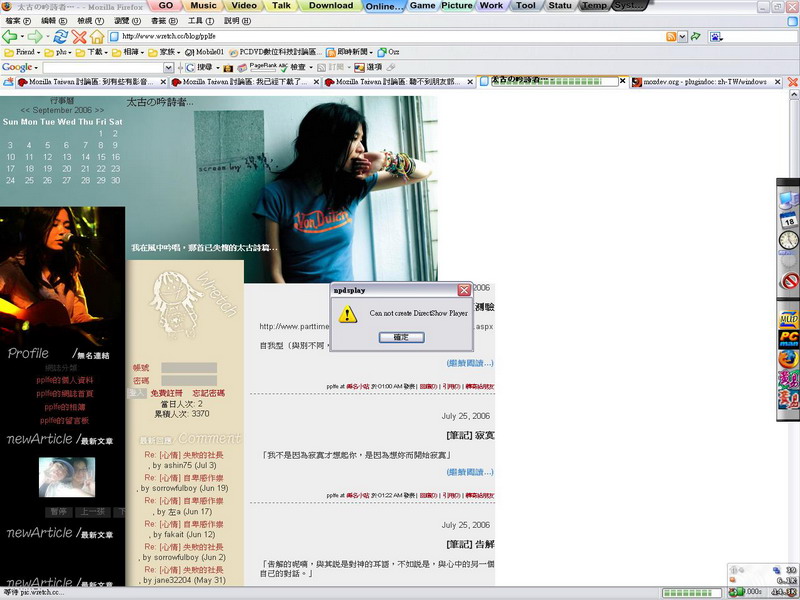Click the comment link by ashin75 (Jul 3)
This screenshot has height=600, width=800.
(184, 455)
